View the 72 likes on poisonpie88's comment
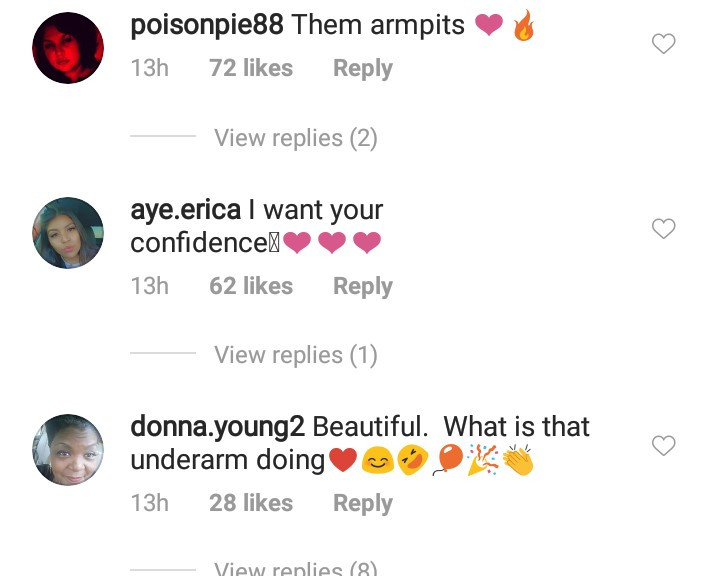 pos(250,69)
